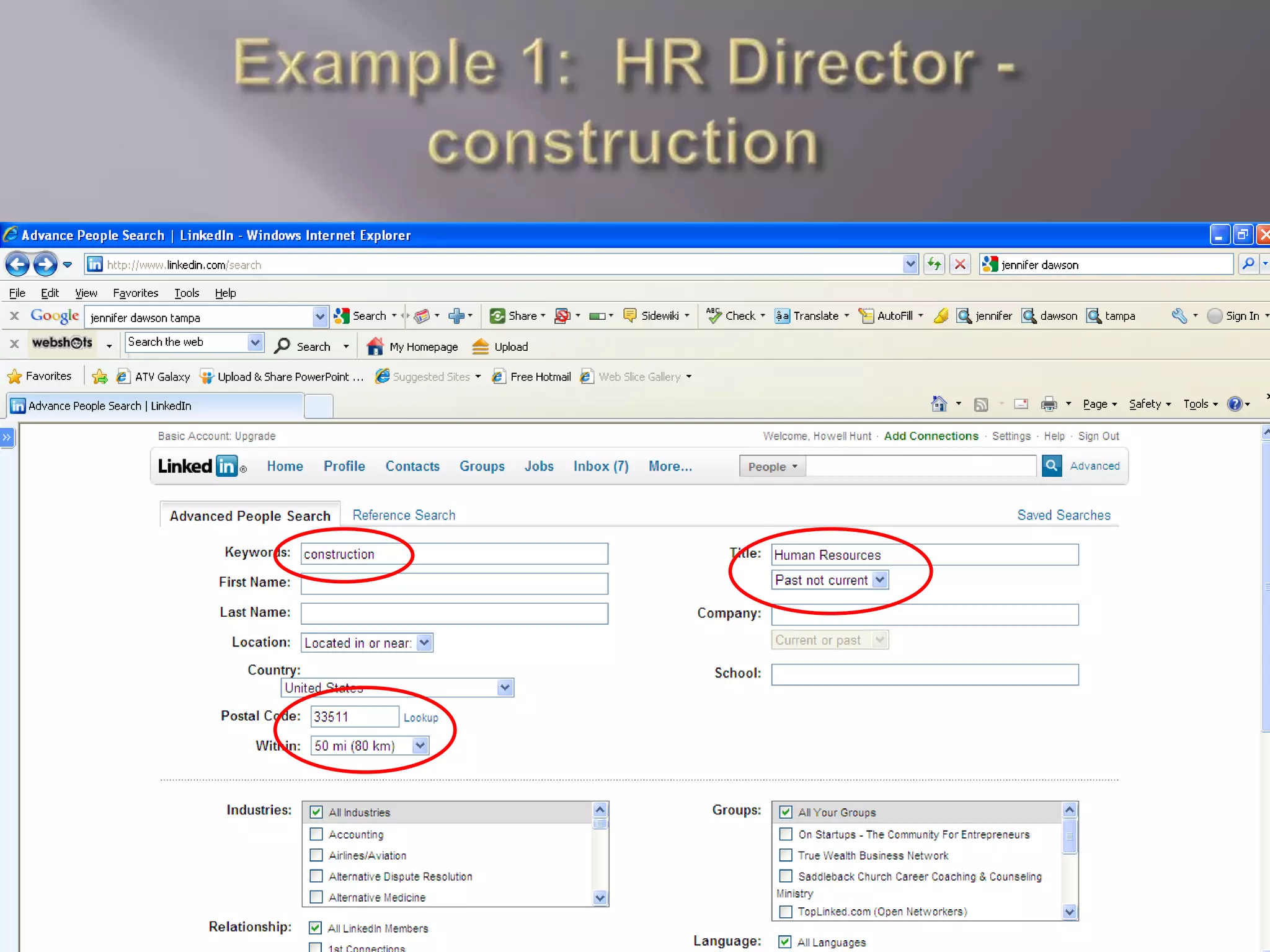Check the Accounting industry checkbox
1270x952 pixels.
point(316,834)
